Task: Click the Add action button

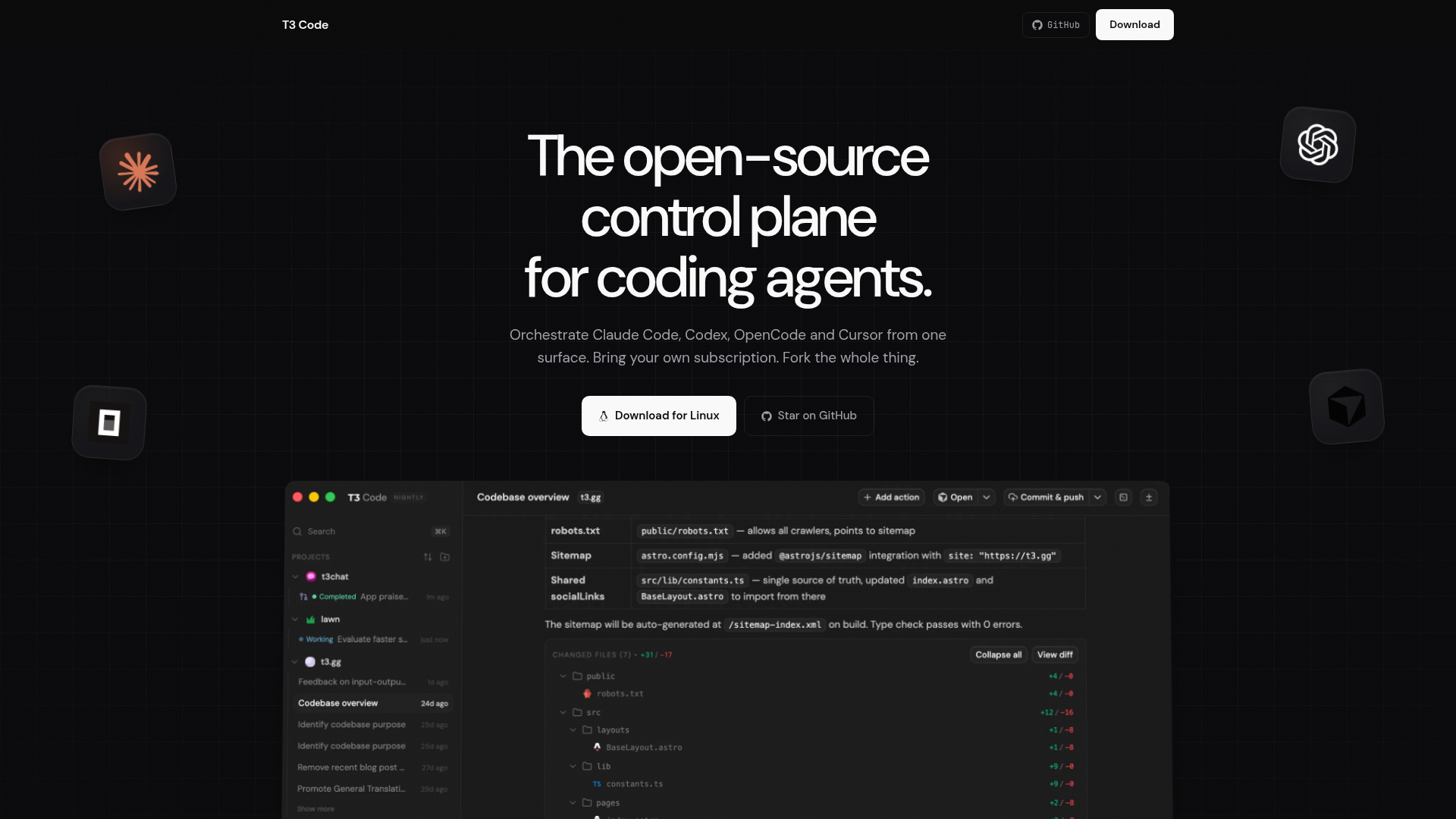Action: (891, 497)
